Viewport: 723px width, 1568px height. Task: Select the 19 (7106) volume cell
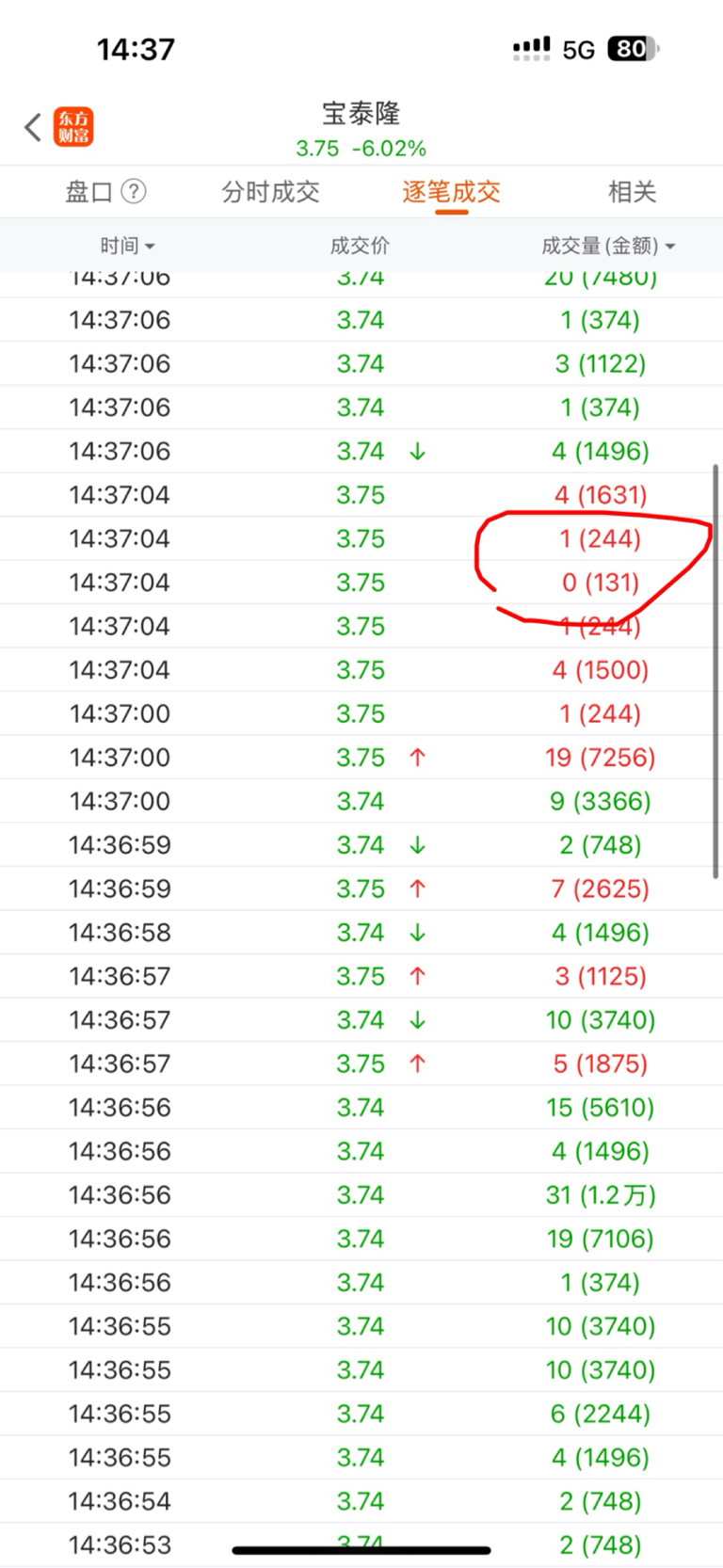click(x=601, y=1239)
